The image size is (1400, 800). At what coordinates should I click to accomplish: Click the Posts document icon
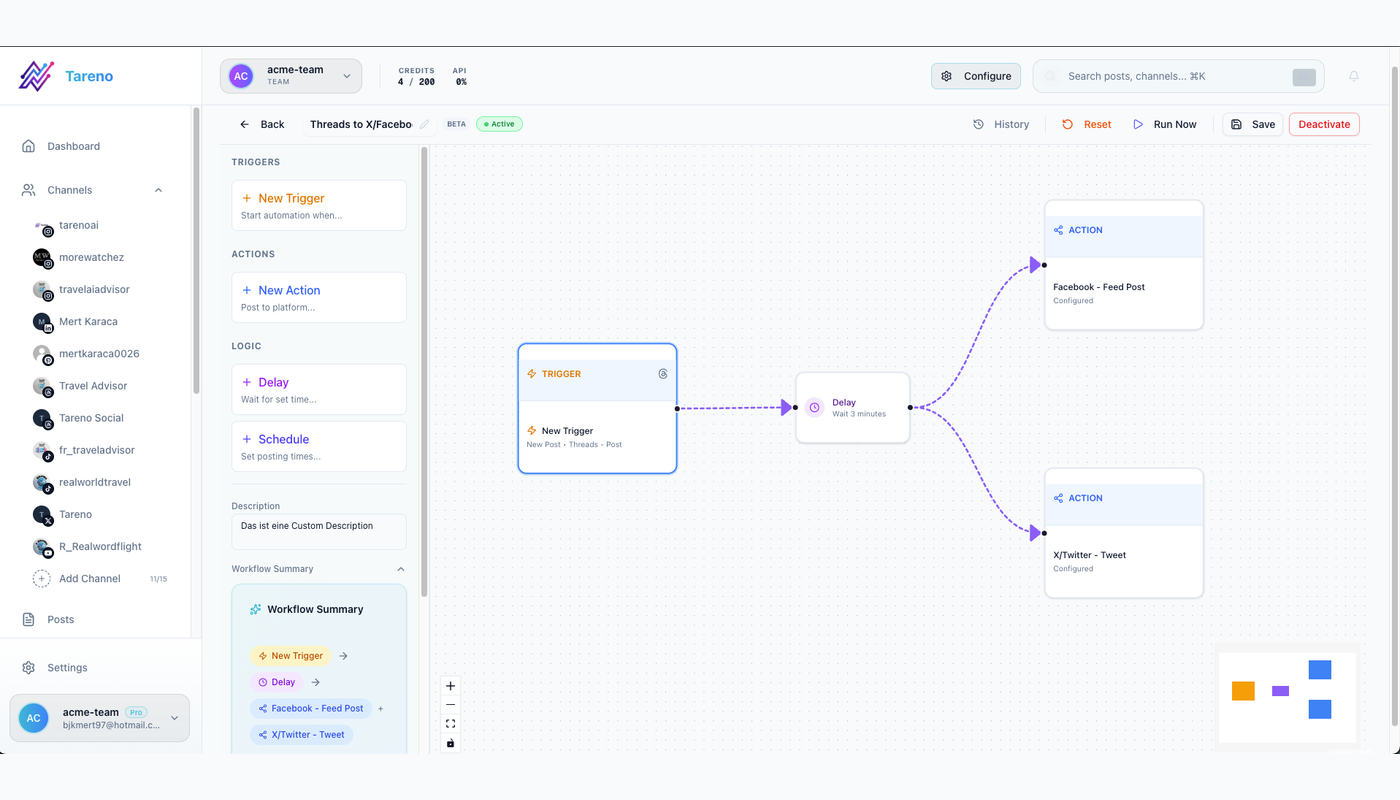pyautogui.click(x=28, y=620)
